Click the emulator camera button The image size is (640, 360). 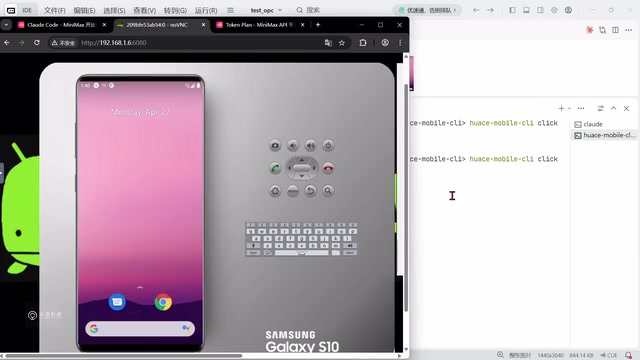coord(275,145)
